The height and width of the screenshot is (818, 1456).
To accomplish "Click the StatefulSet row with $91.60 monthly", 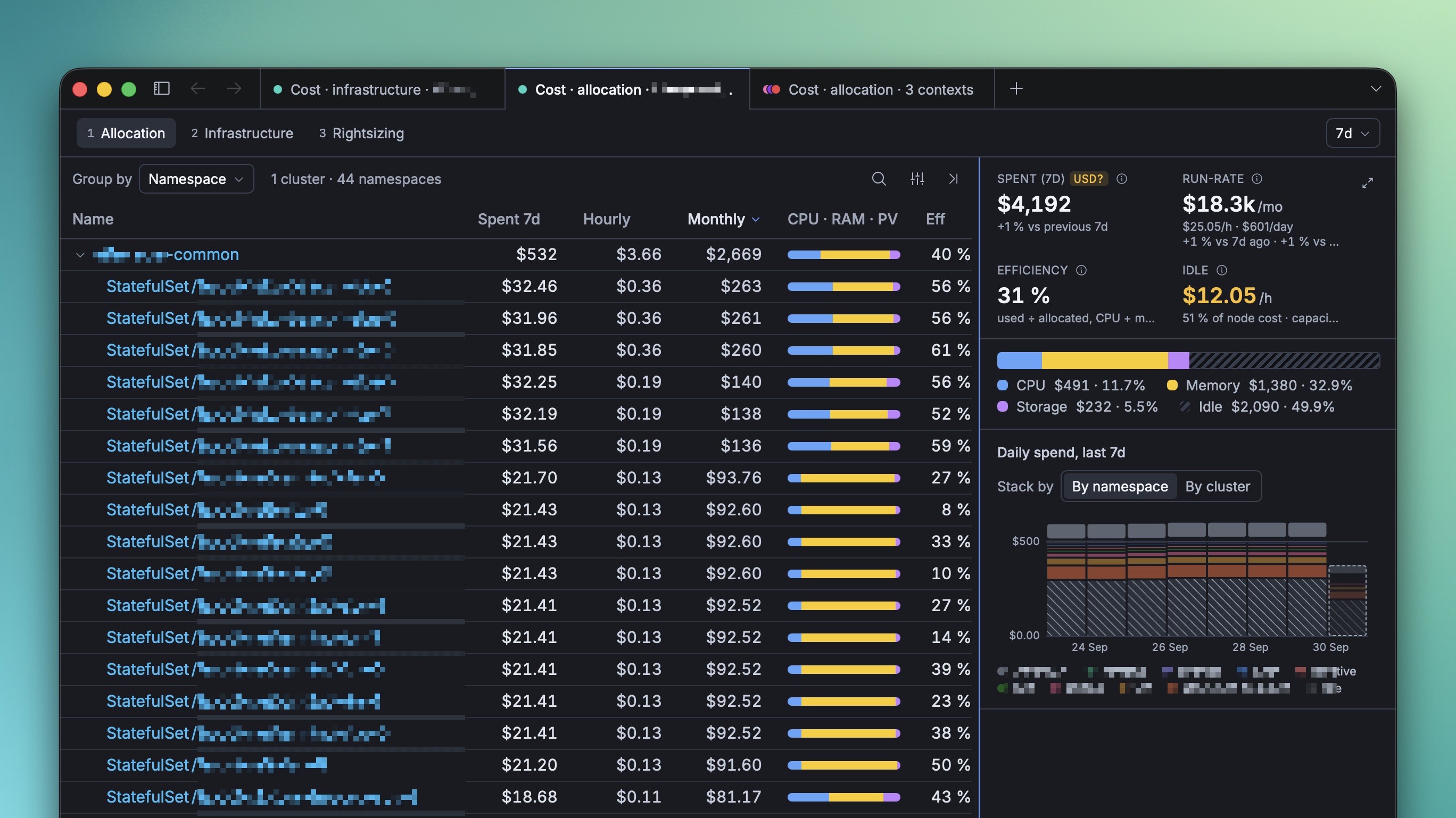I will [x=516, y=765].
